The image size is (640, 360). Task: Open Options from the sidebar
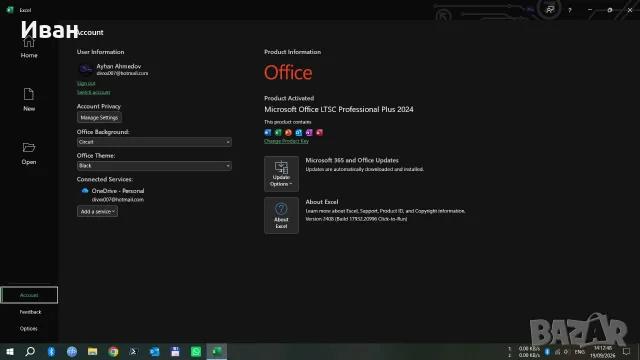(x=29, y=329)
